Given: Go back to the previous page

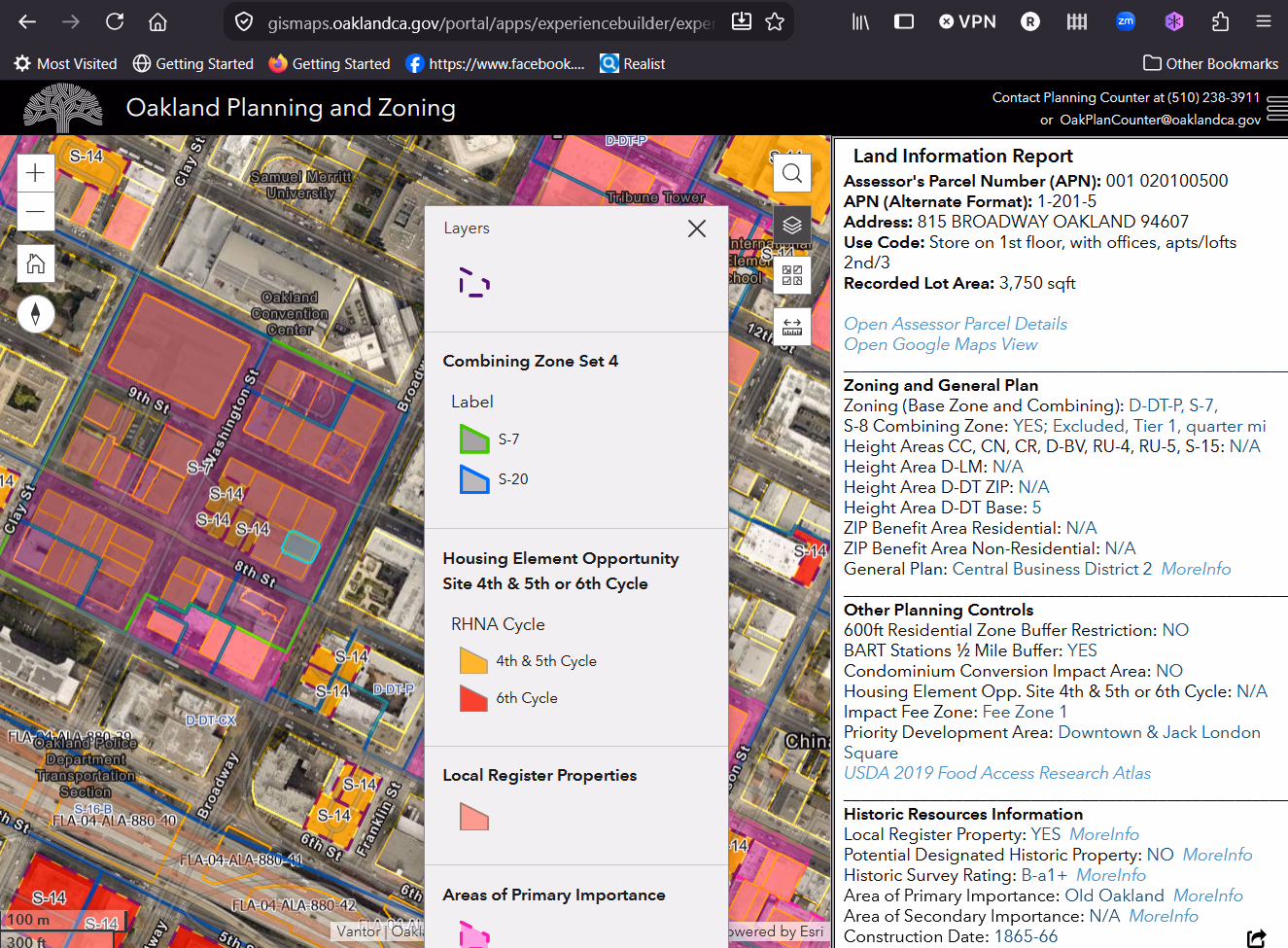Looking at the screenshot, I should click(27, 21).
